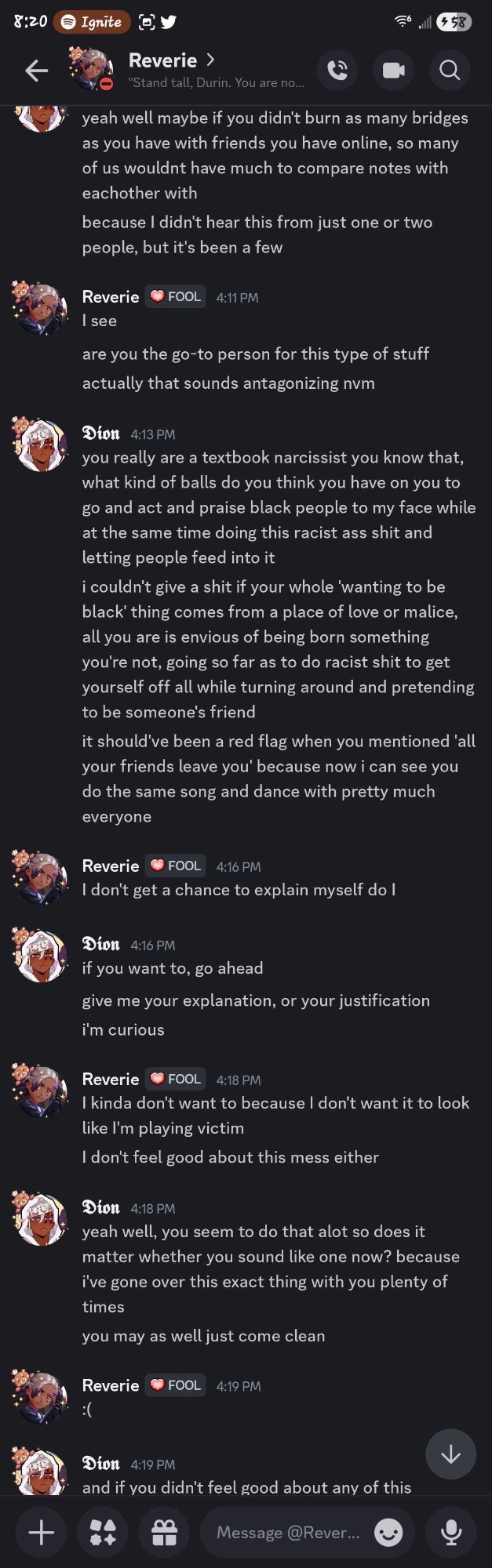Open Reverie's avatar in header
The width and height of the screenshot is (492, 1568).
[91, 69]
